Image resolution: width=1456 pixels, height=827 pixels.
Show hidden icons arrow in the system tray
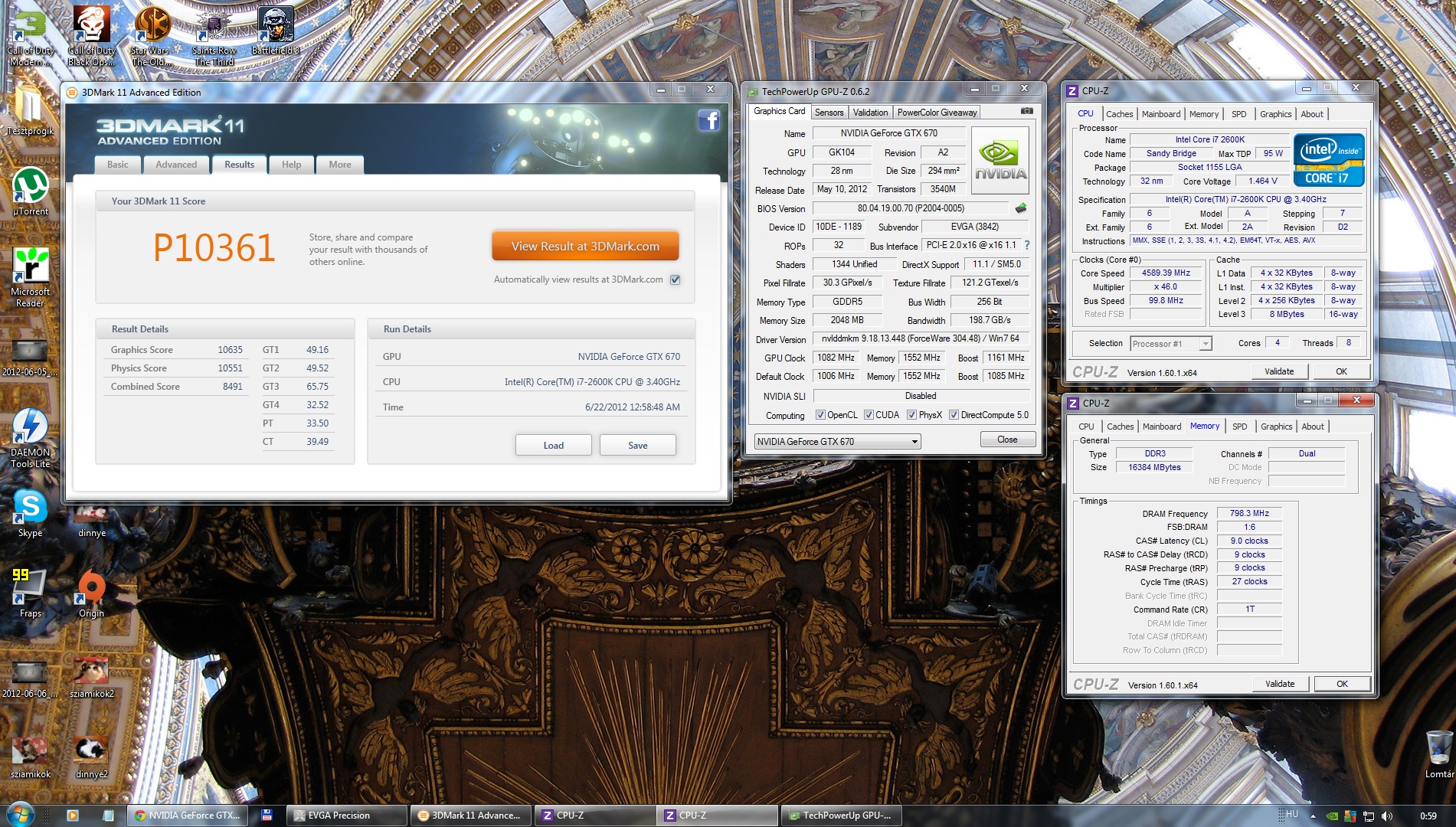[x=1313, y=816]
